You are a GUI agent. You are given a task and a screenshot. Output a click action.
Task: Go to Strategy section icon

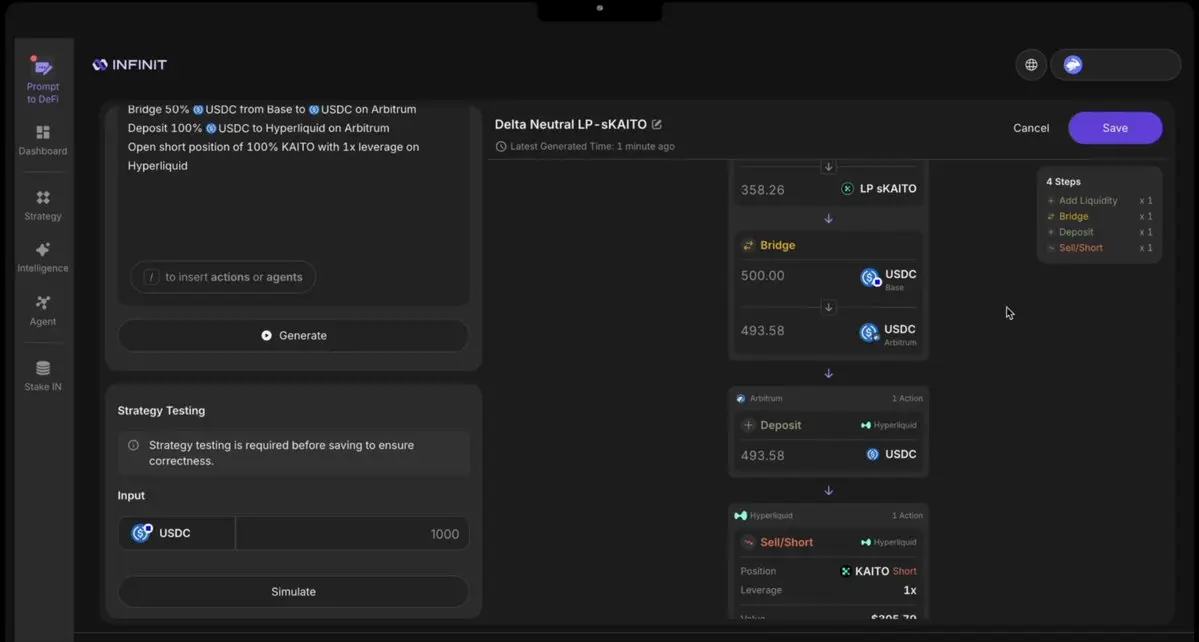[43, 198]
